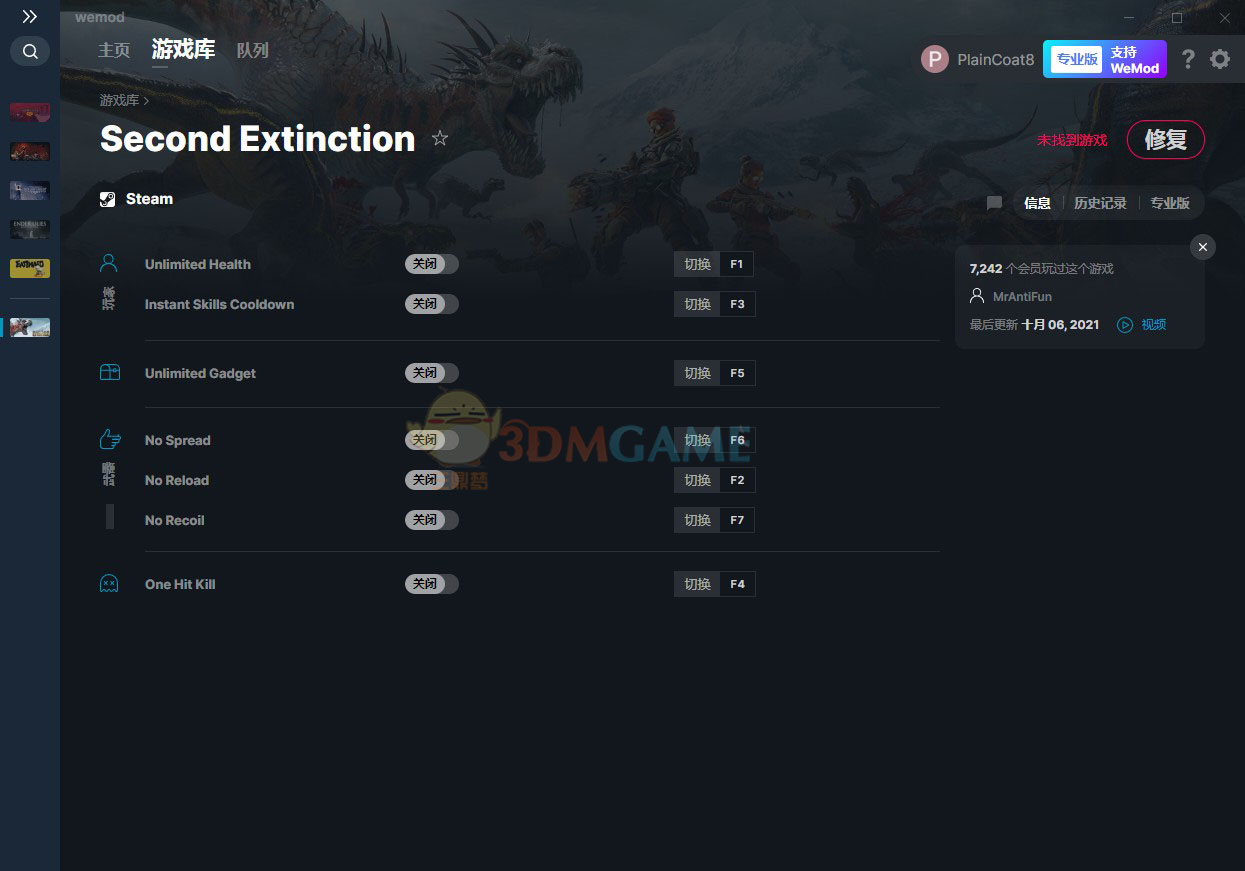Open the settings gear icon
Viewport: 1245px width, 871px height.
click(x=1220, y=59)
